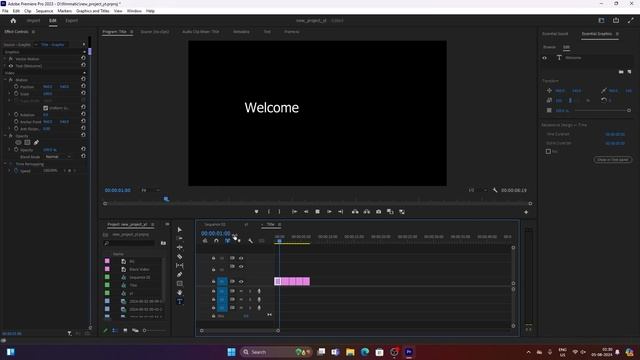Step back one frame
This screenshot has width=640, height=360.
(306, 212)
